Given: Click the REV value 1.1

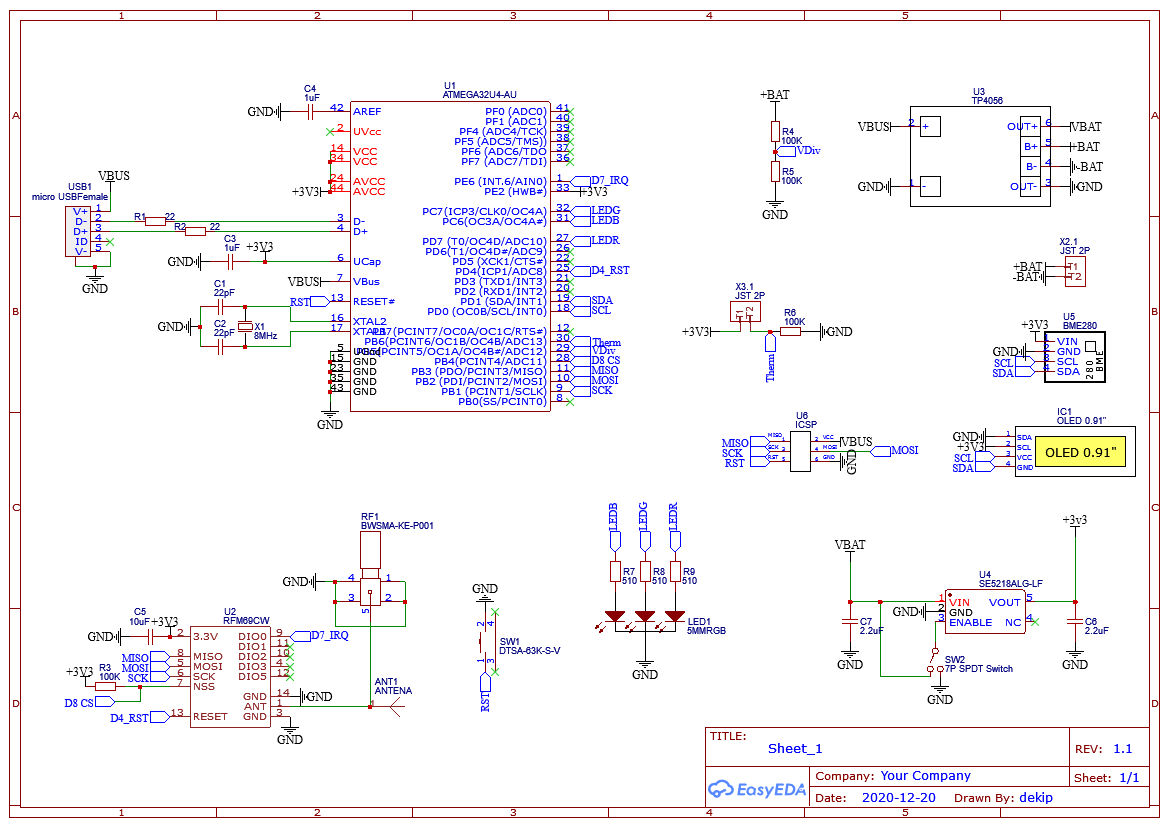Looking at the screenshot, I should (1122, 748).
